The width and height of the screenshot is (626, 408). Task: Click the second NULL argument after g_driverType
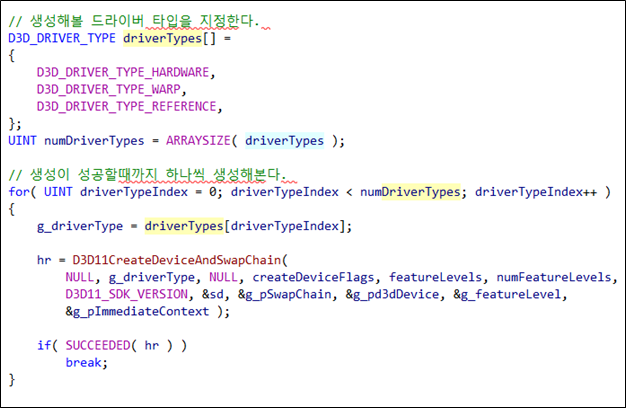click(224, 277)
